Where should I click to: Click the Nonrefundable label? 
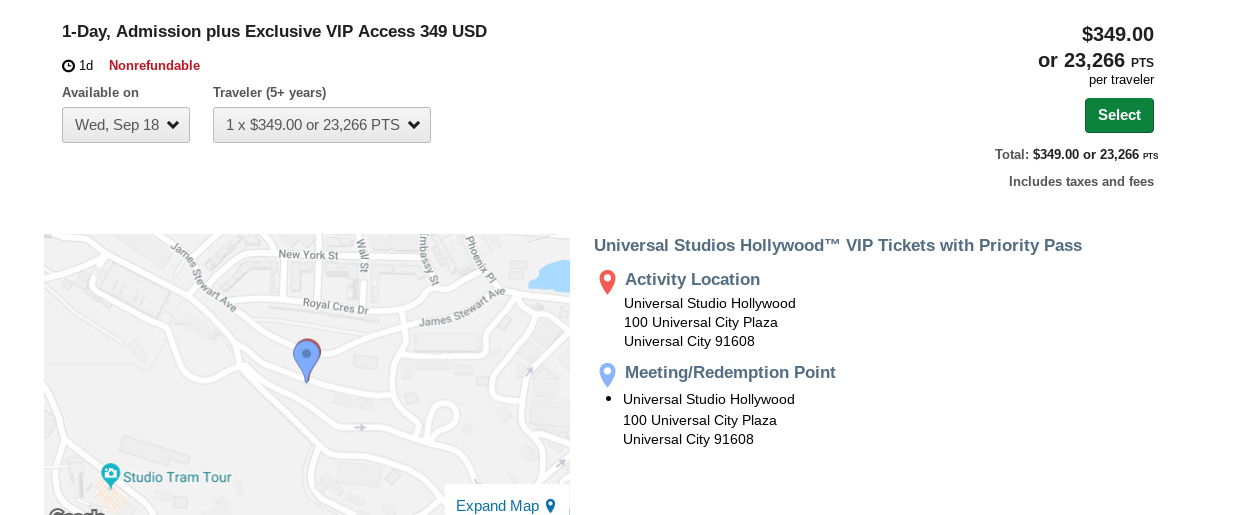click(x=154, y=66)
